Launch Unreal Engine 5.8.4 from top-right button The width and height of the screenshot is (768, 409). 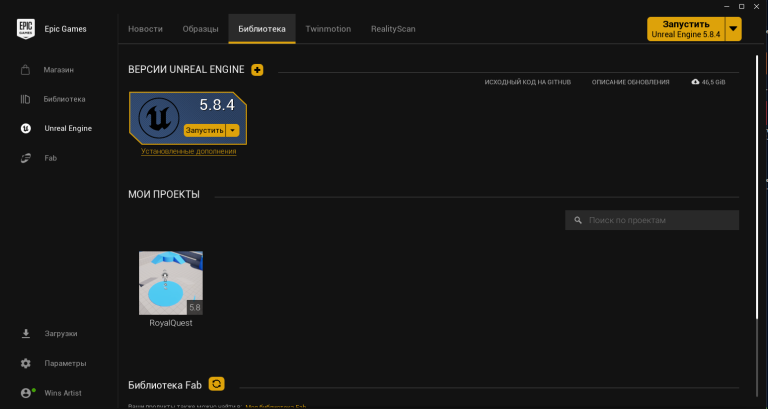(x=686, y=29)
